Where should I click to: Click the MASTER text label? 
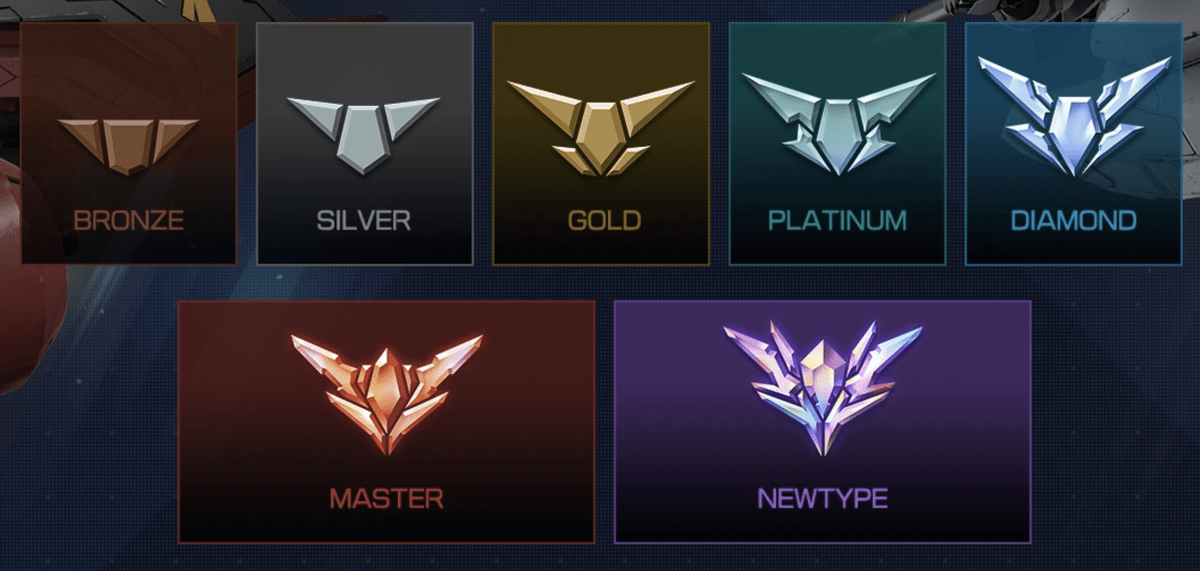click(386, 498)
